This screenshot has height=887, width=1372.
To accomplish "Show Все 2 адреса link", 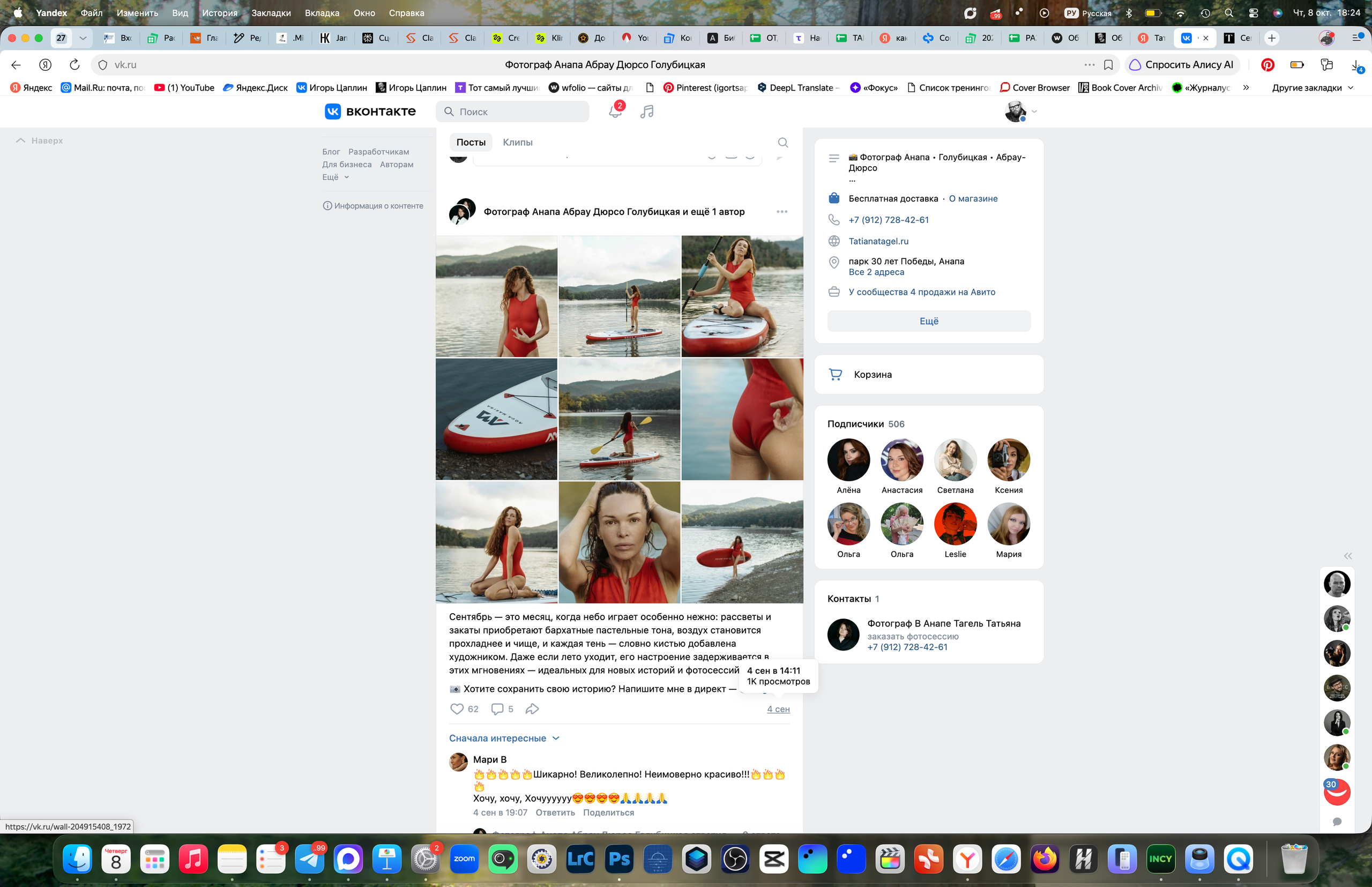I will 876,272.
